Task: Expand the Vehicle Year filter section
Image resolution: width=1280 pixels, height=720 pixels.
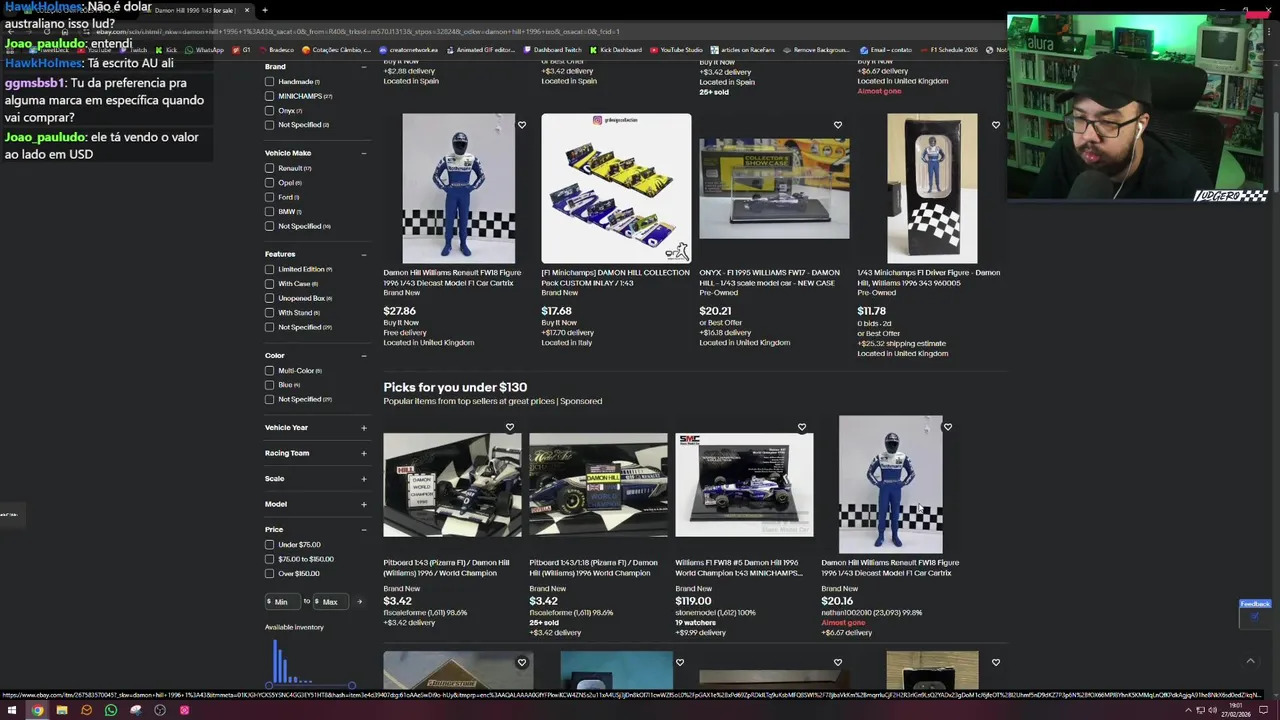Action: (363, 428)
